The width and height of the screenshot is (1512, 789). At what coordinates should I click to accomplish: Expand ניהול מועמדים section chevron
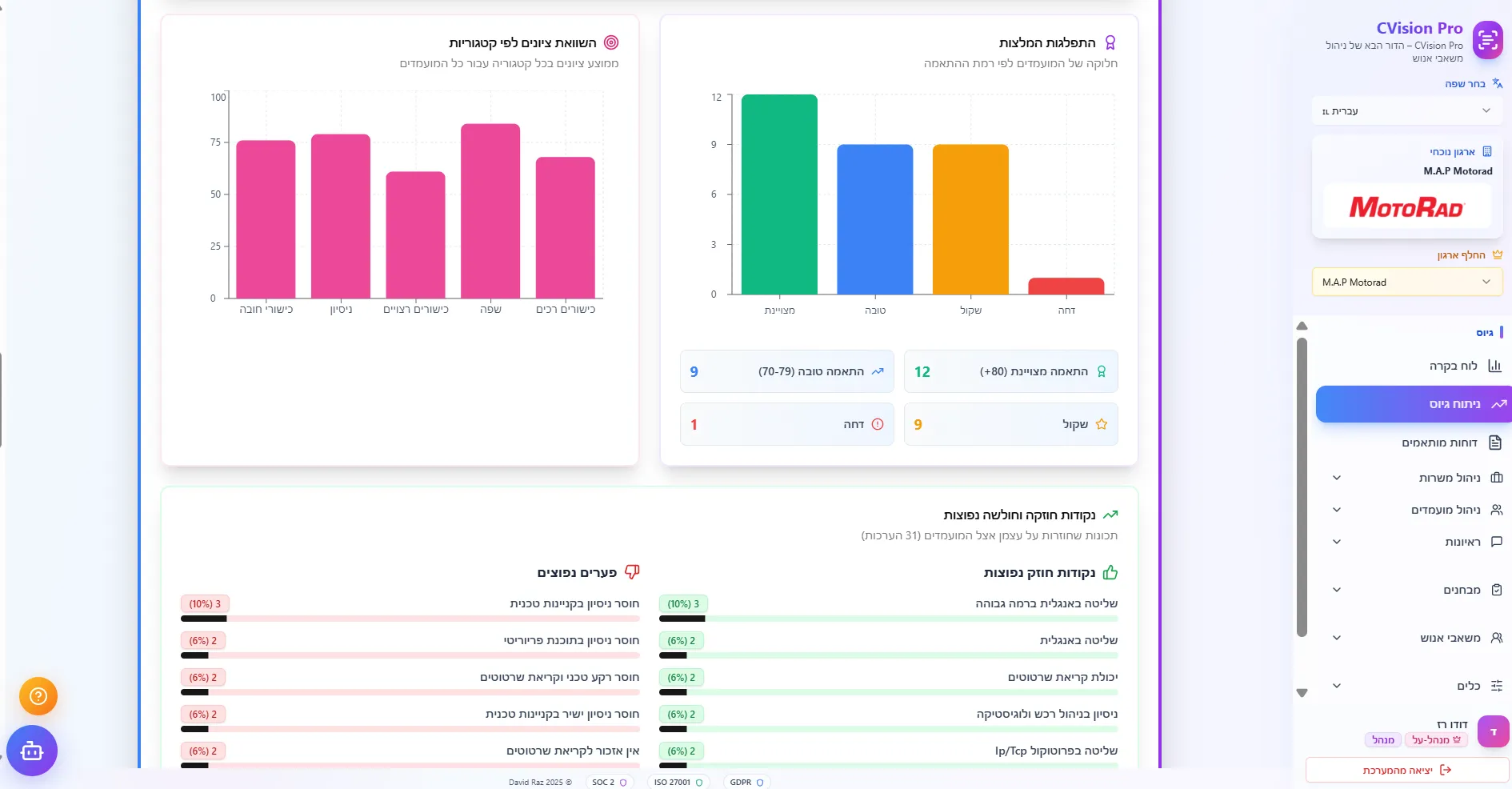1336,510
